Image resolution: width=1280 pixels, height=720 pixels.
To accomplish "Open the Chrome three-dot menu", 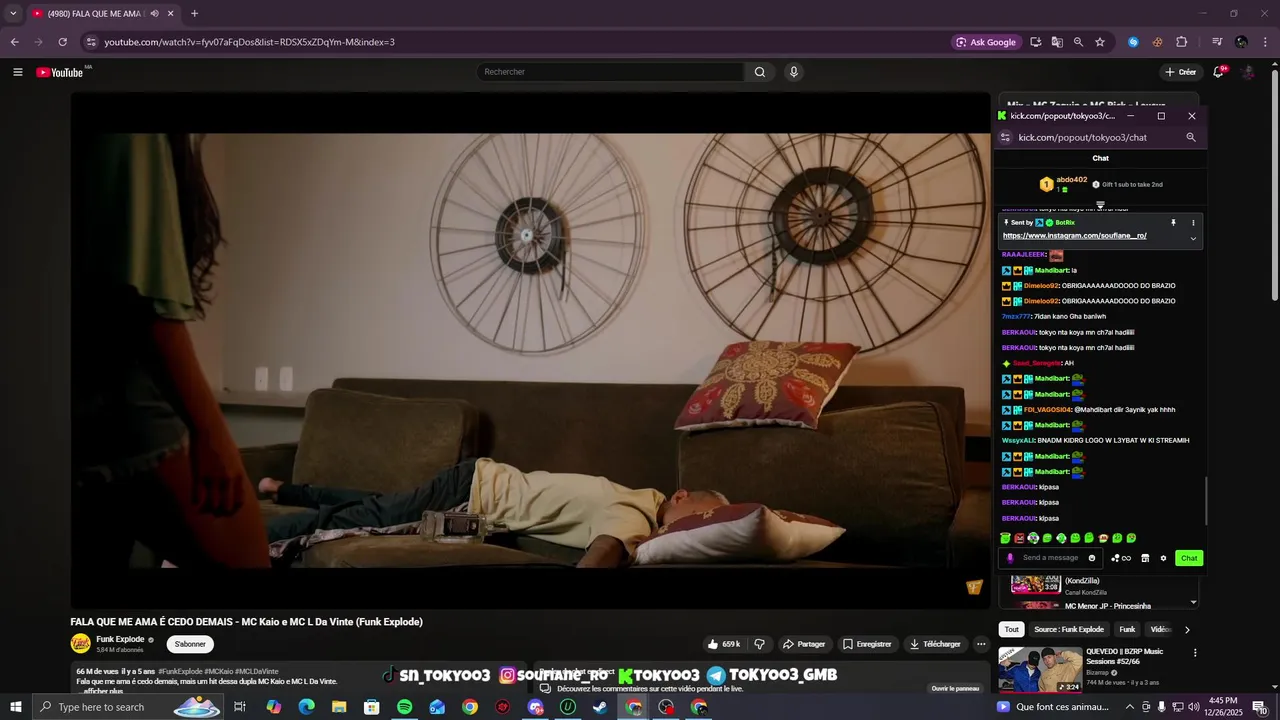I will pos(1266,42).
